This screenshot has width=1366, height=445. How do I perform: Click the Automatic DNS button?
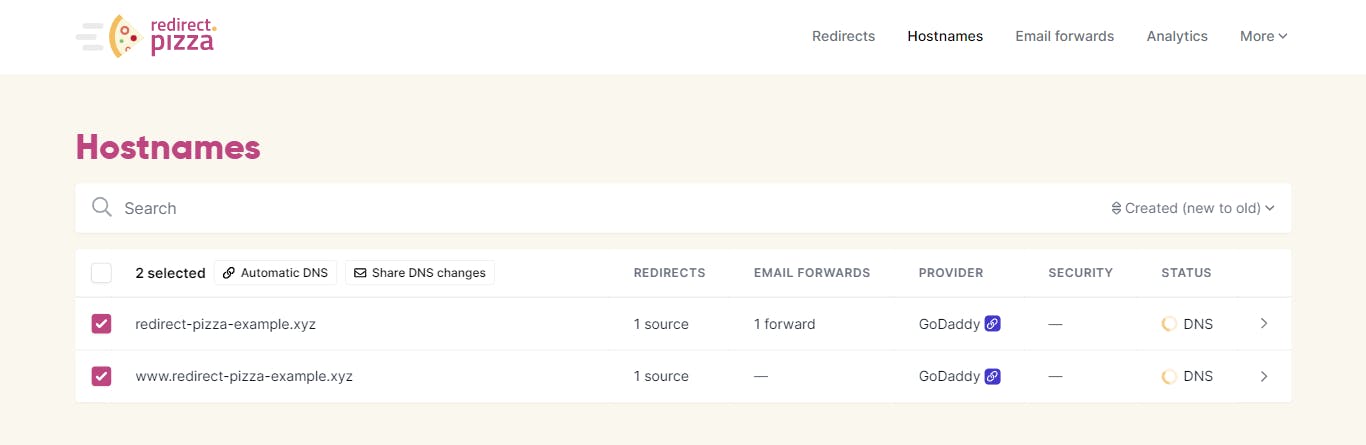(x=275, y=273)
